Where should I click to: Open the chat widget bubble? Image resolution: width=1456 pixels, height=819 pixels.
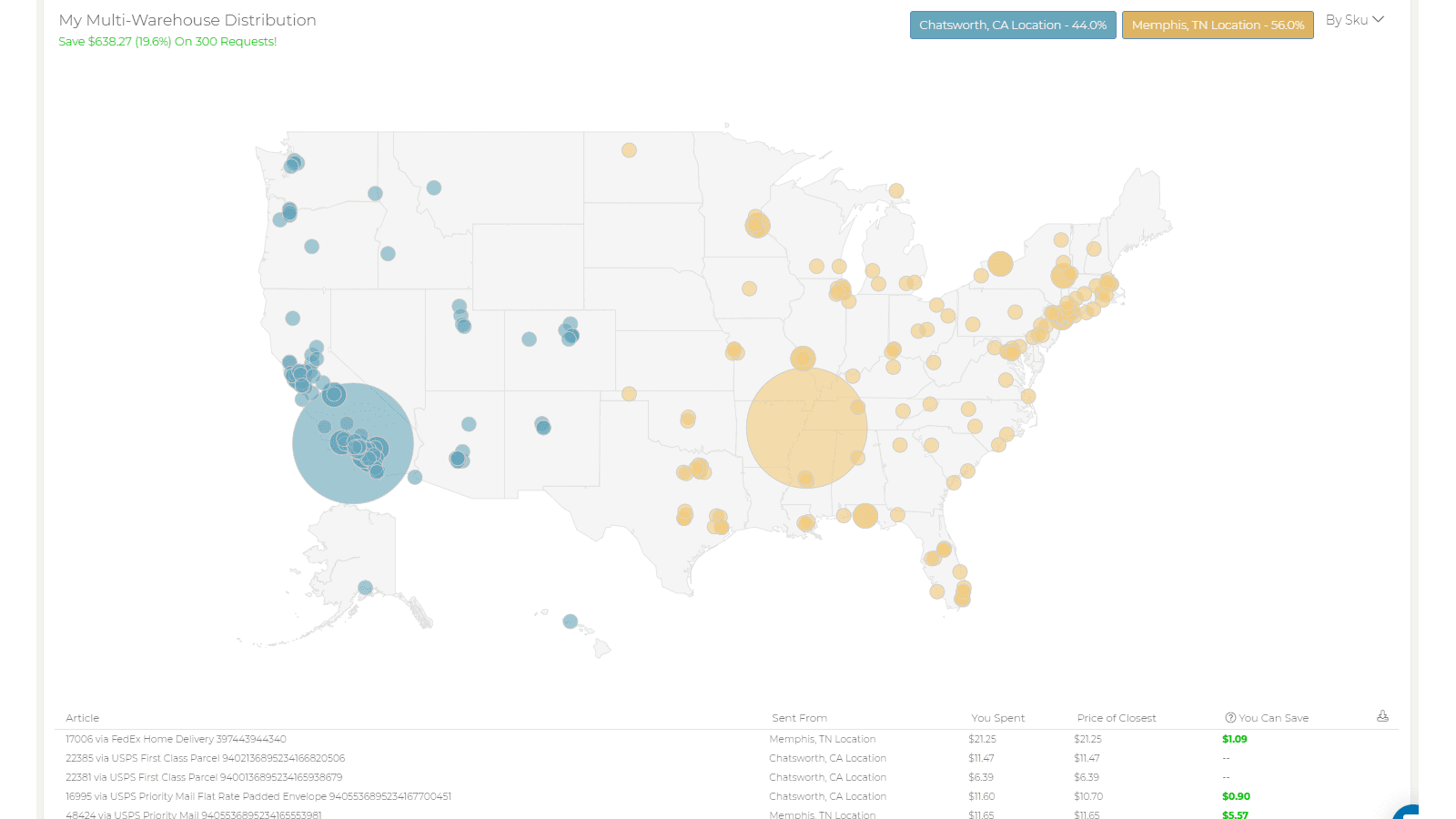[x=1408, y=812]
